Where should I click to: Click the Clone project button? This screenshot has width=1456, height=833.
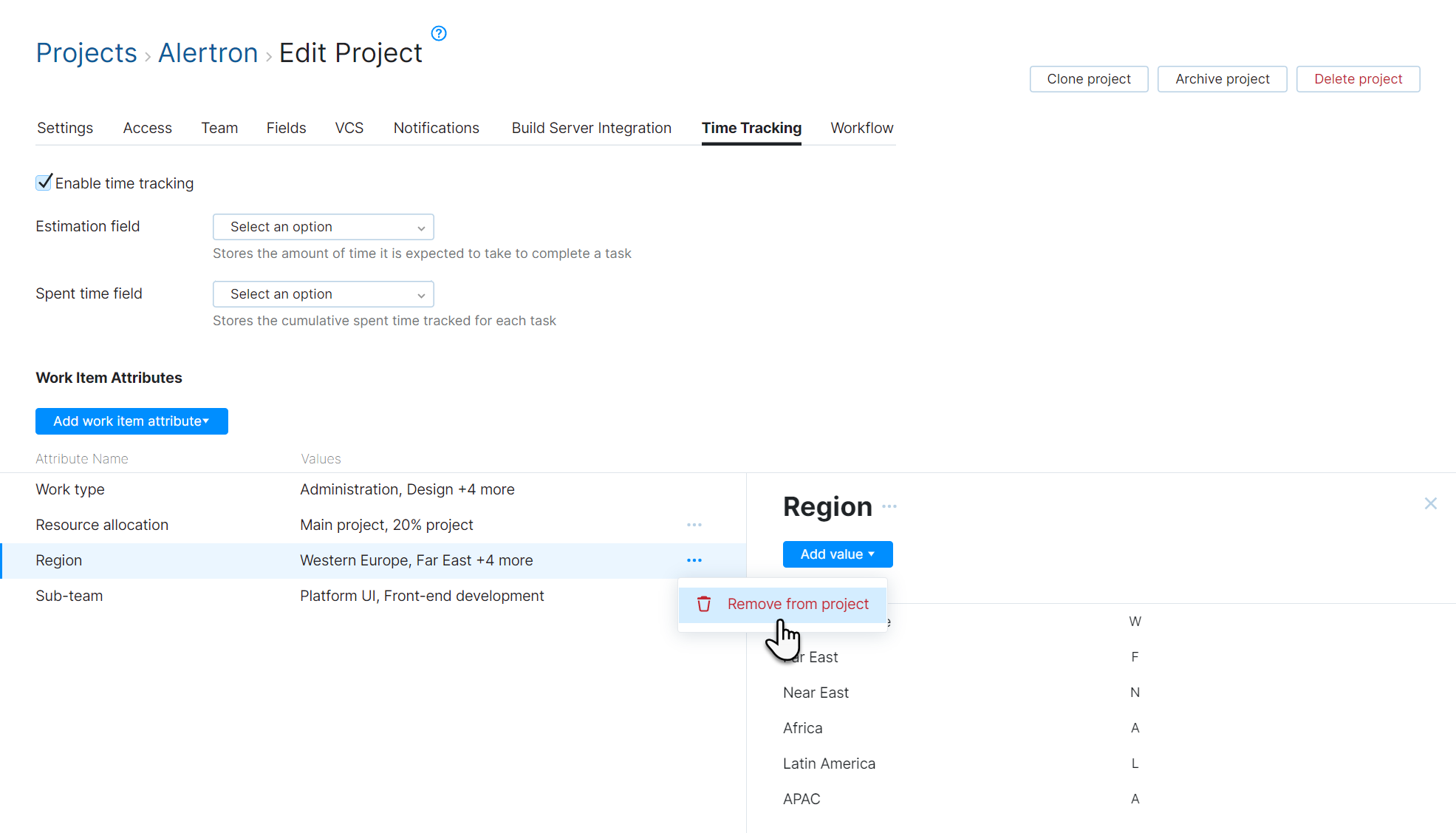point(1088,79)
